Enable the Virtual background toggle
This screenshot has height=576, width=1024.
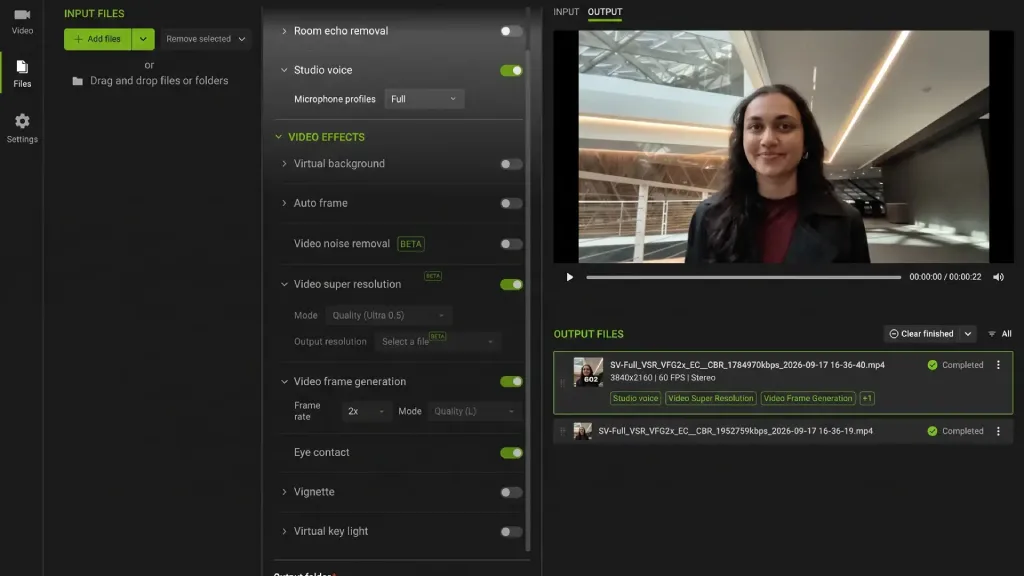511,164
